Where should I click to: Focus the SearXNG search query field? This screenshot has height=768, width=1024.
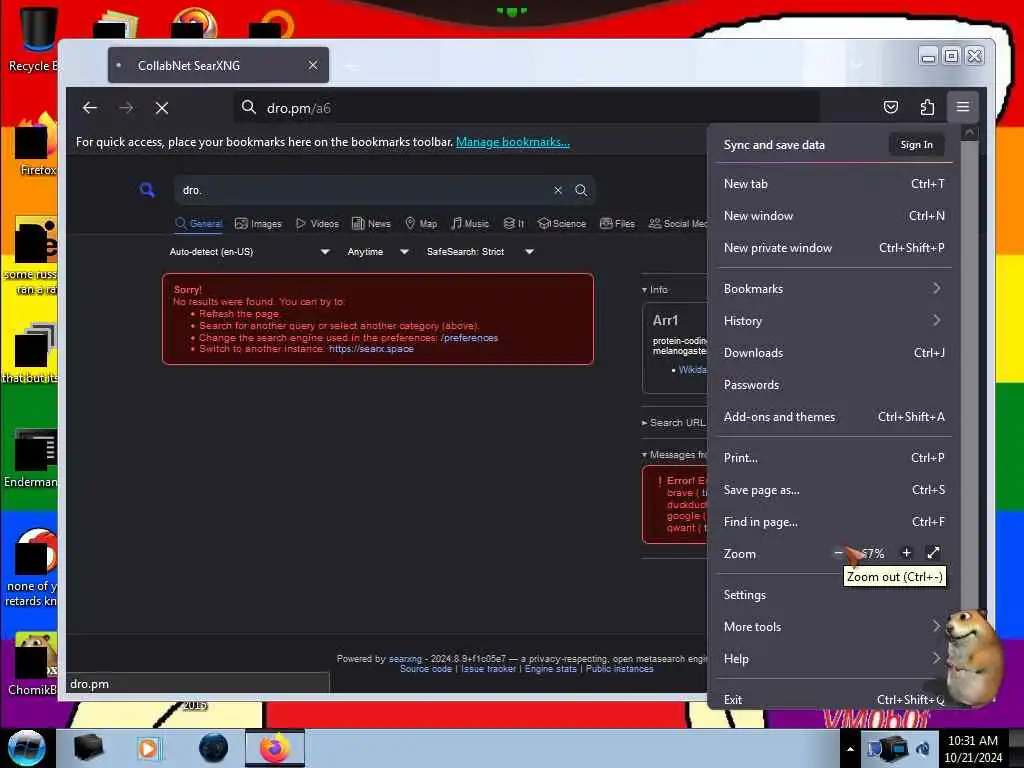pyautogui.click(x=366, y=190)
